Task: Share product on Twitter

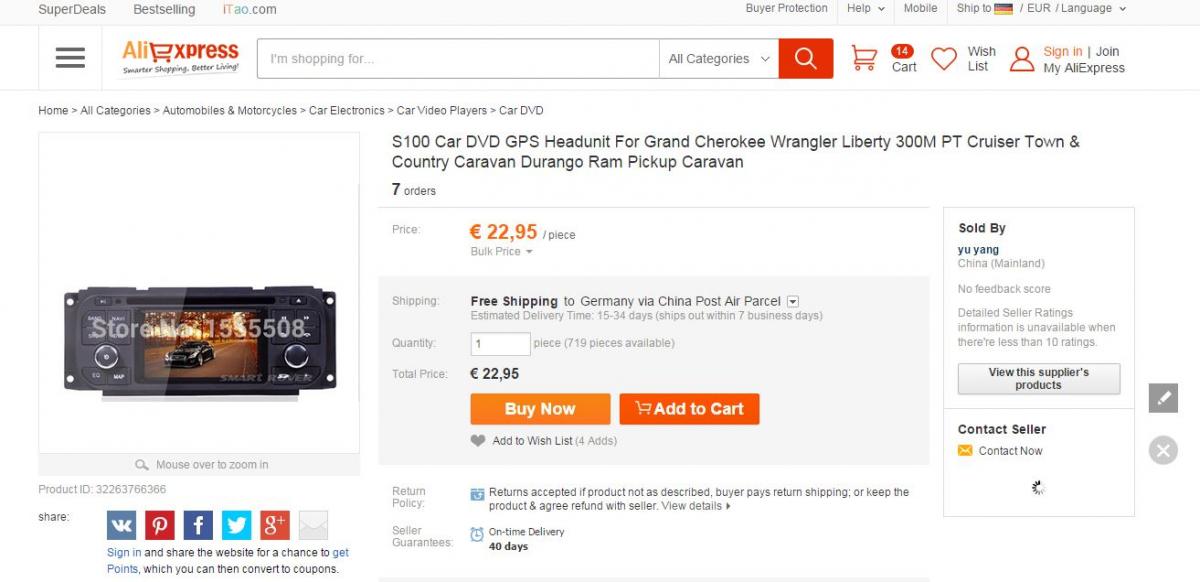Action: (x=237, y=525)
